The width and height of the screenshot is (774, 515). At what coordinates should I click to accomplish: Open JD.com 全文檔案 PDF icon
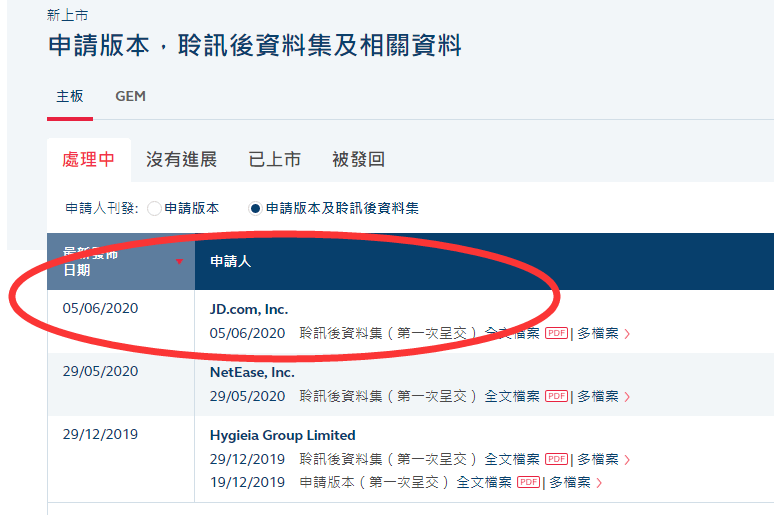[556, 333]
